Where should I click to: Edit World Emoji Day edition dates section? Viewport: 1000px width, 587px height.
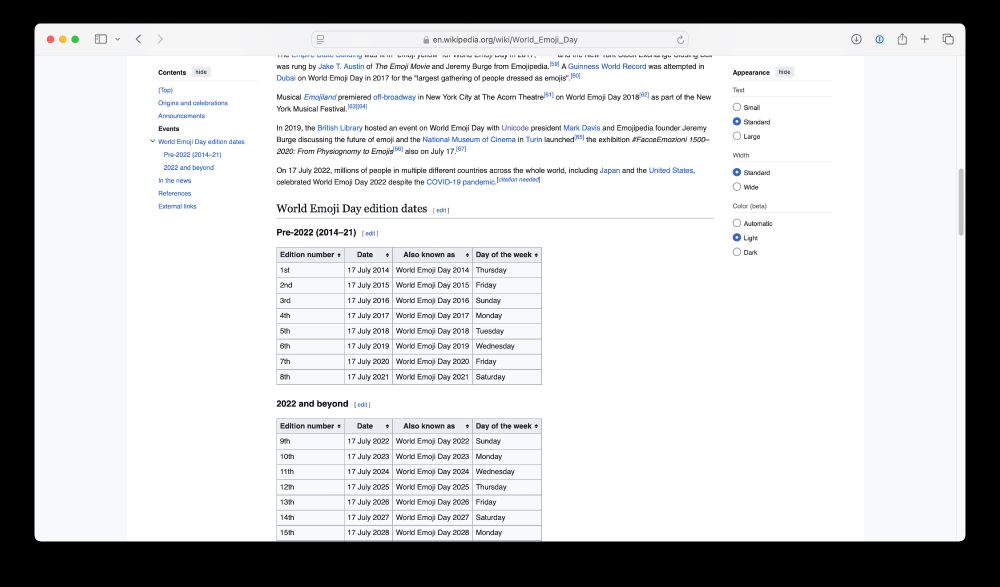click(x=441, y=210)
